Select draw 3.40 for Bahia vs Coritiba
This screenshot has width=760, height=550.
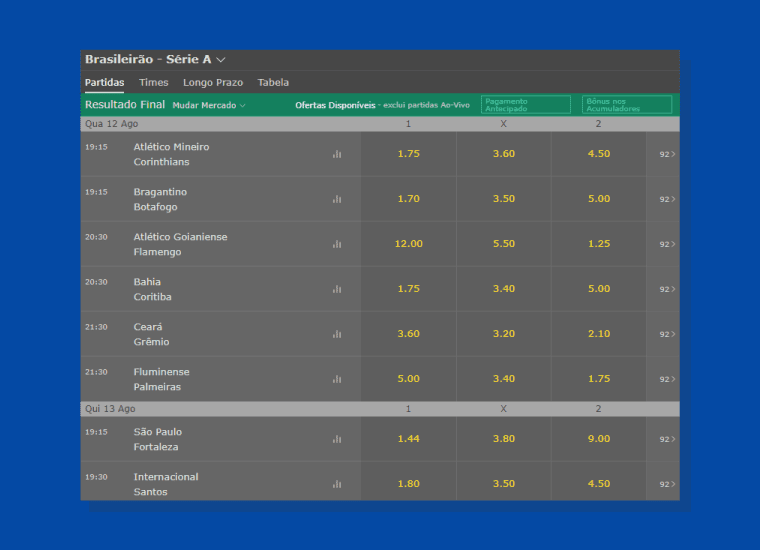click(x=504, y=289)
